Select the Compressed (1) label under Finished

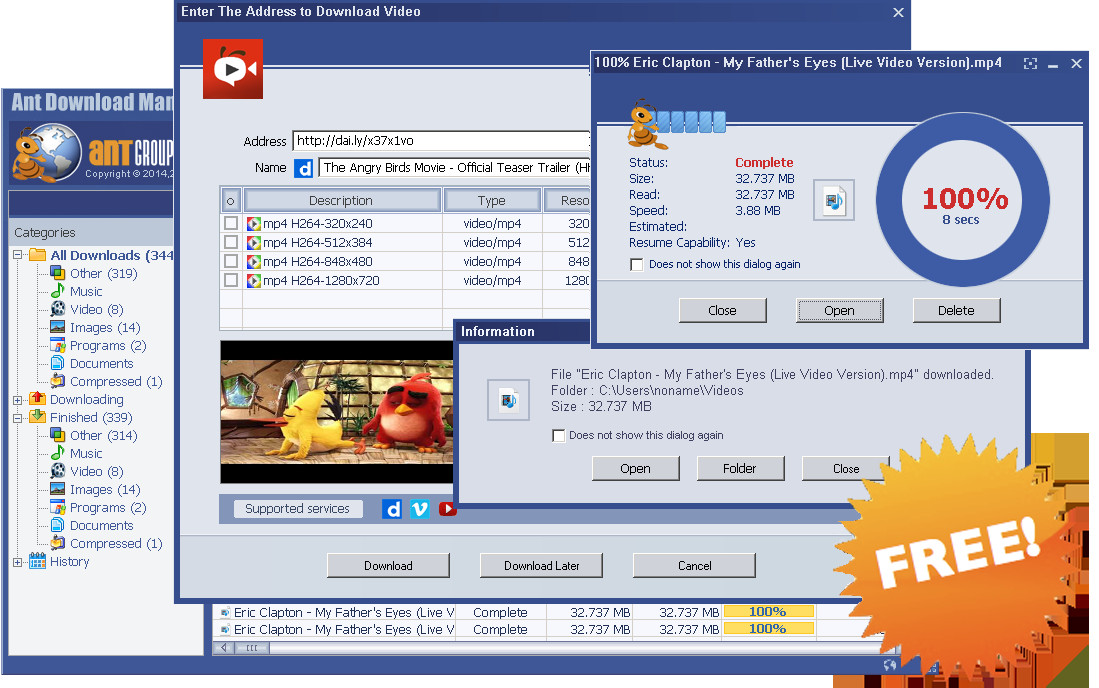pos(116,544)
